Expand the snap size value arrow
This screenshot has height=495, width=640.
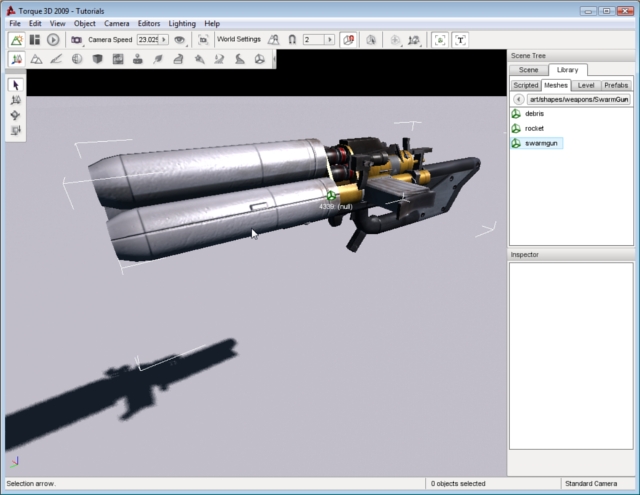click(330, 40)
